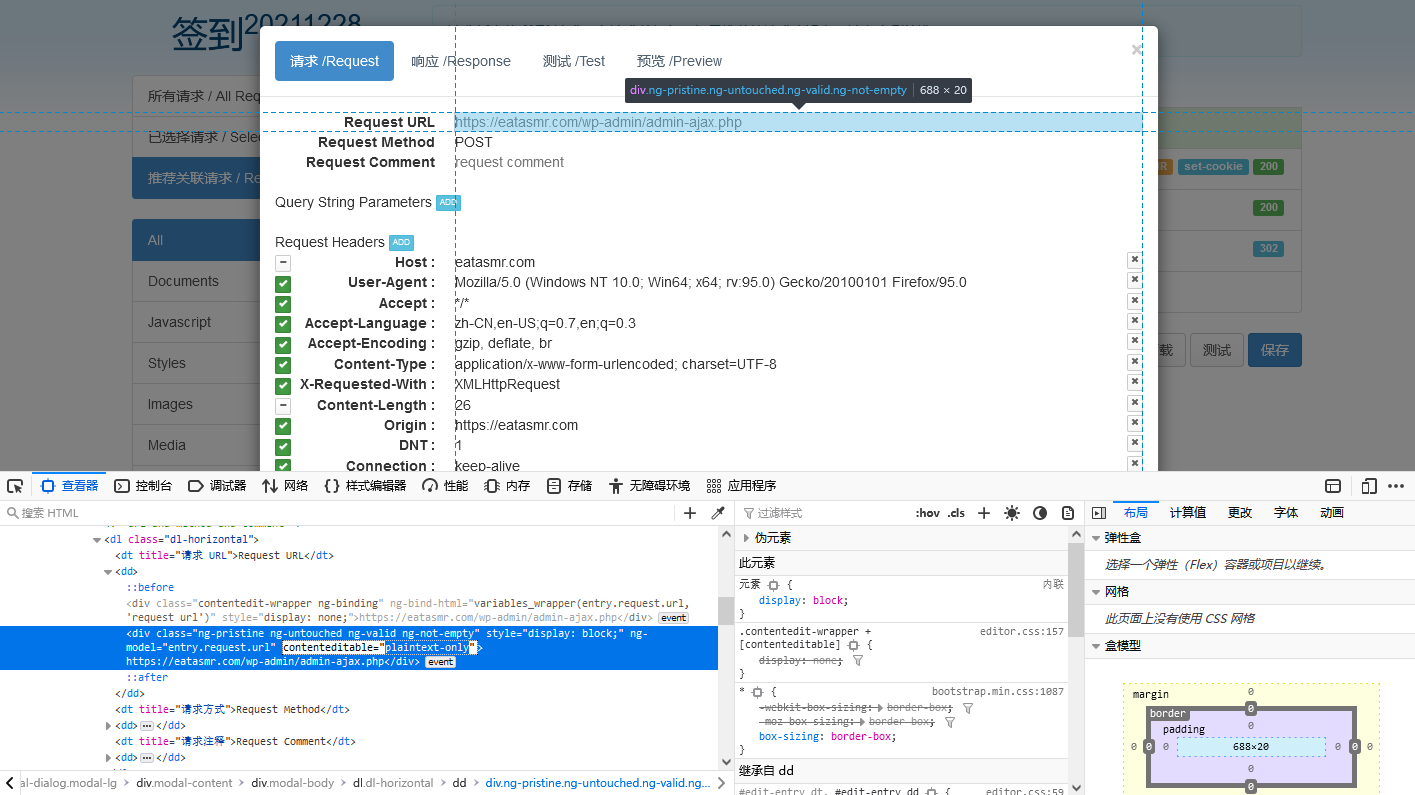This screenshot has height=795, width=1415.
Task: Expand the 网格 section
Action: click(1097, 591)
